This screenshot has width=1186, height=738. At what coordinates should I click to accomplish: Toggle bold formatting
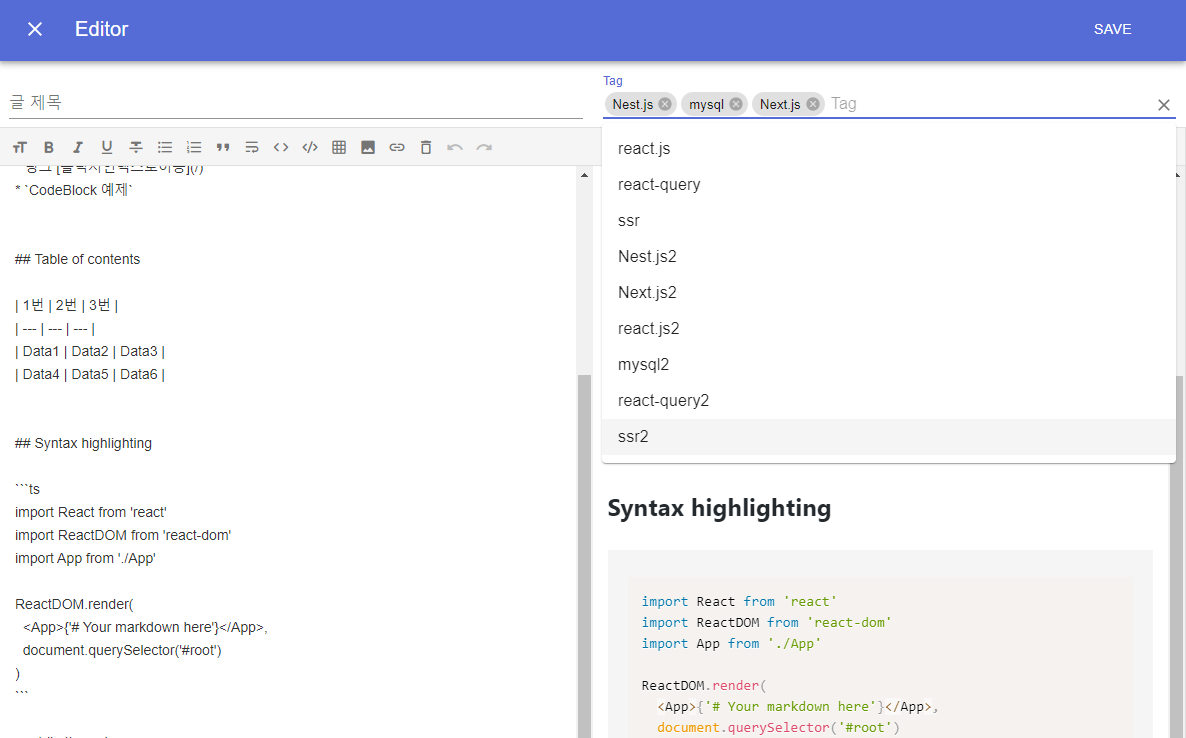coord(49,147)
